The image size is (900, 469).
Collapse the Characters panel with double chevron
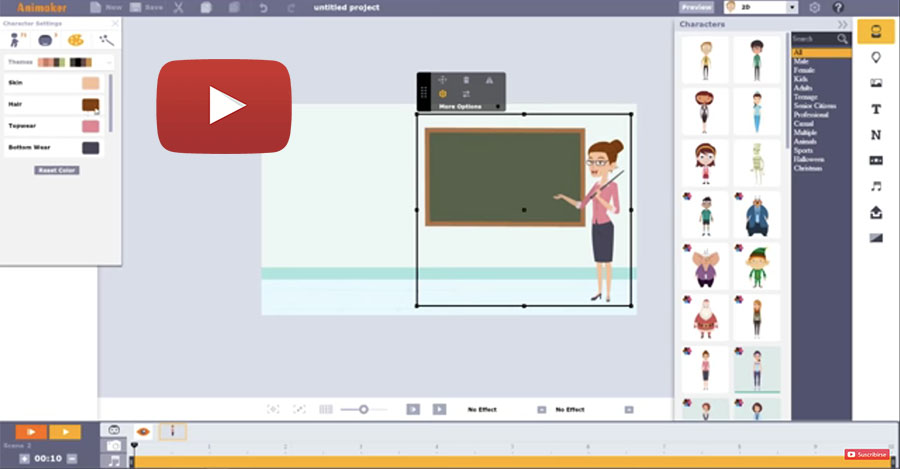click(841, 24)
